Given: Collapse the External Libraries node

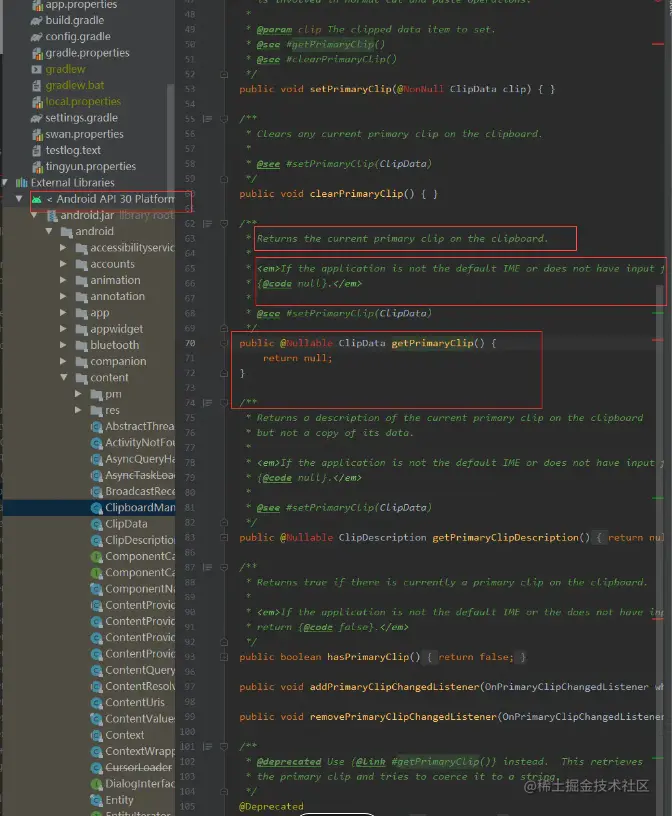Looking at the screenshot, I should (5, 183).
